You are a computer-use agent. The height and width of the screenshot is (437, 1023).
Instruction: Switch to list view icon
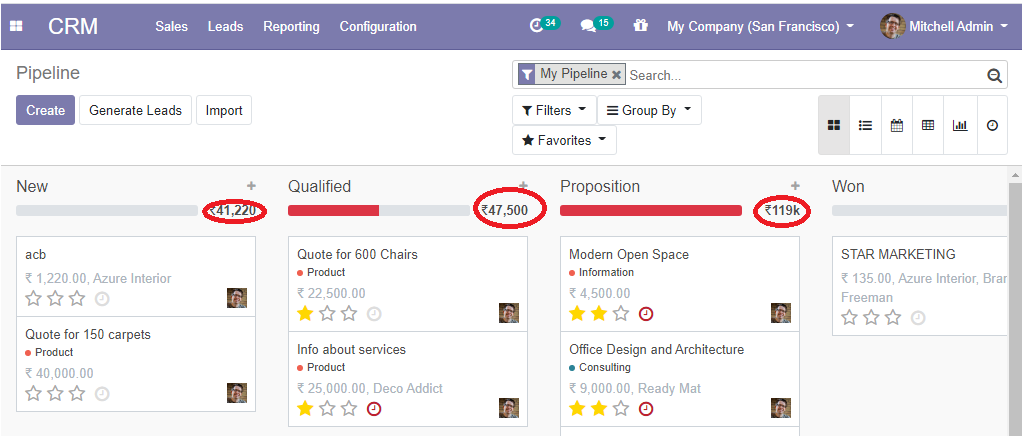point(865,125)
